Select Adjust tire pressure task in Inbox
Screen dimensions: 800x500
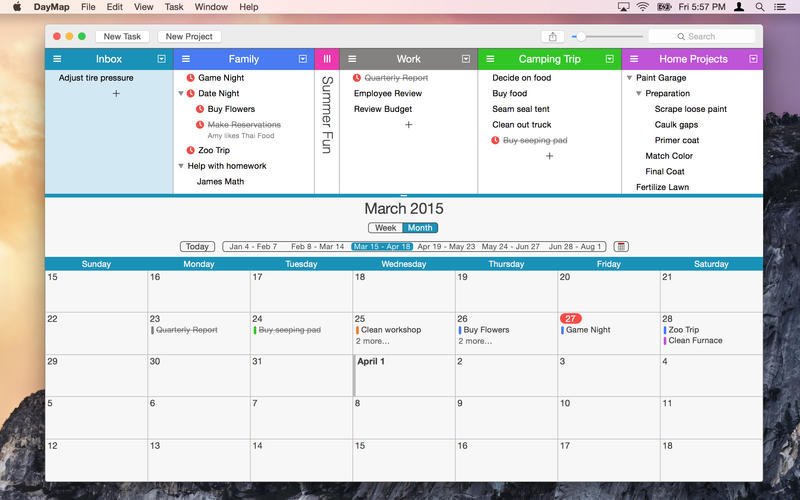(96, 78)
